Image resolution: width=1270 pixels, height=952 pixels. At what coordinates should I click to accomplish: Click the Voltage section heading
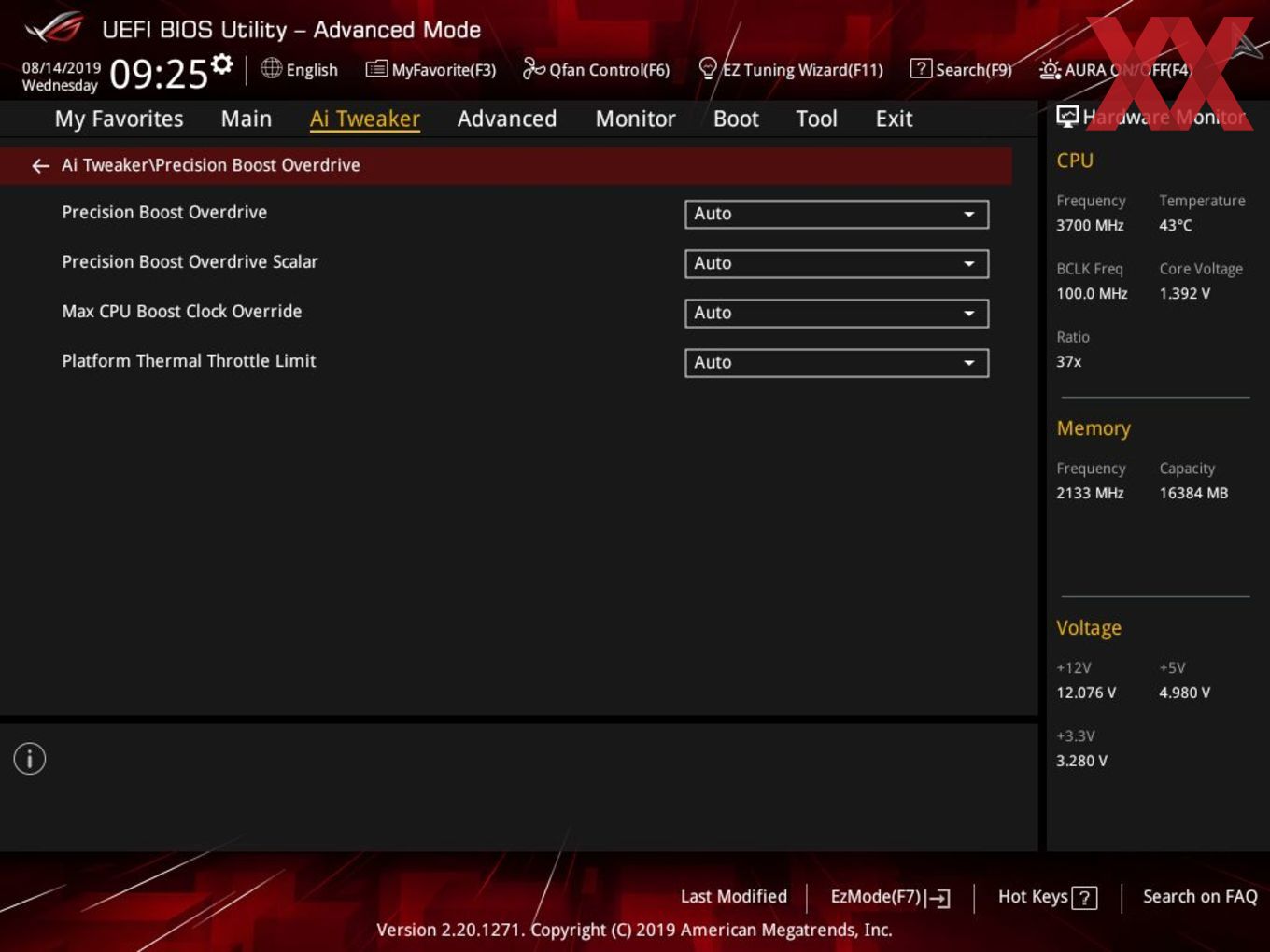(x=1089, y=628)
